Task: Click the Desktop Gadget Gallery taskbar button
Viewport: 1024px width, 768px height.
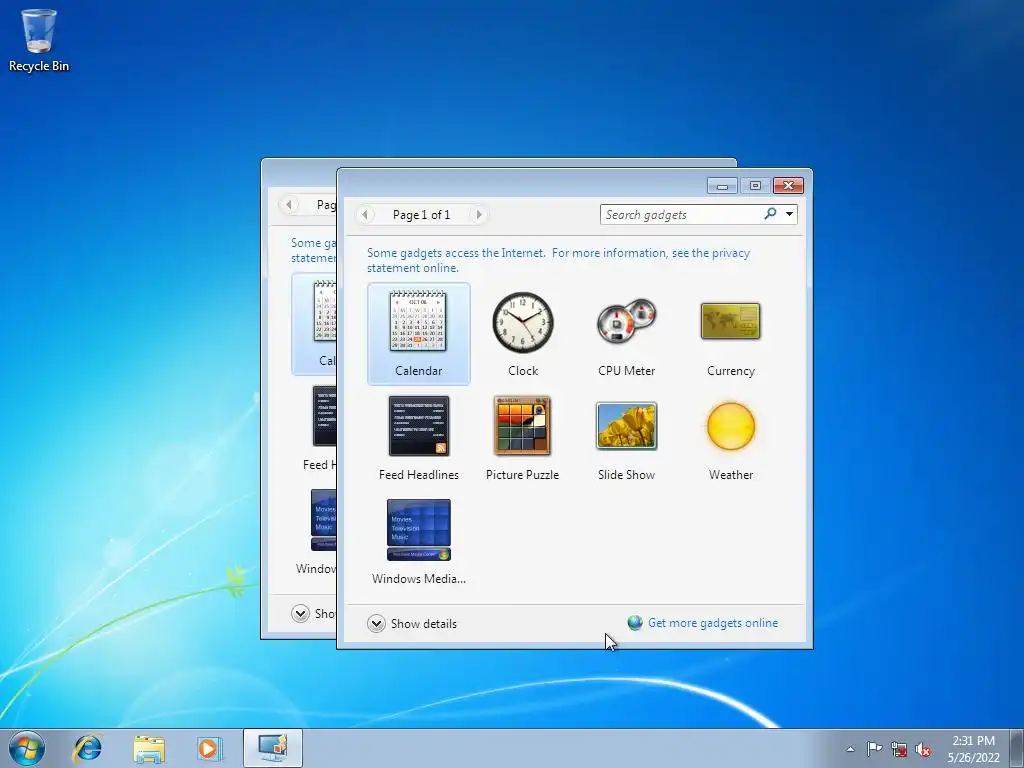Action: pos(272,748)
